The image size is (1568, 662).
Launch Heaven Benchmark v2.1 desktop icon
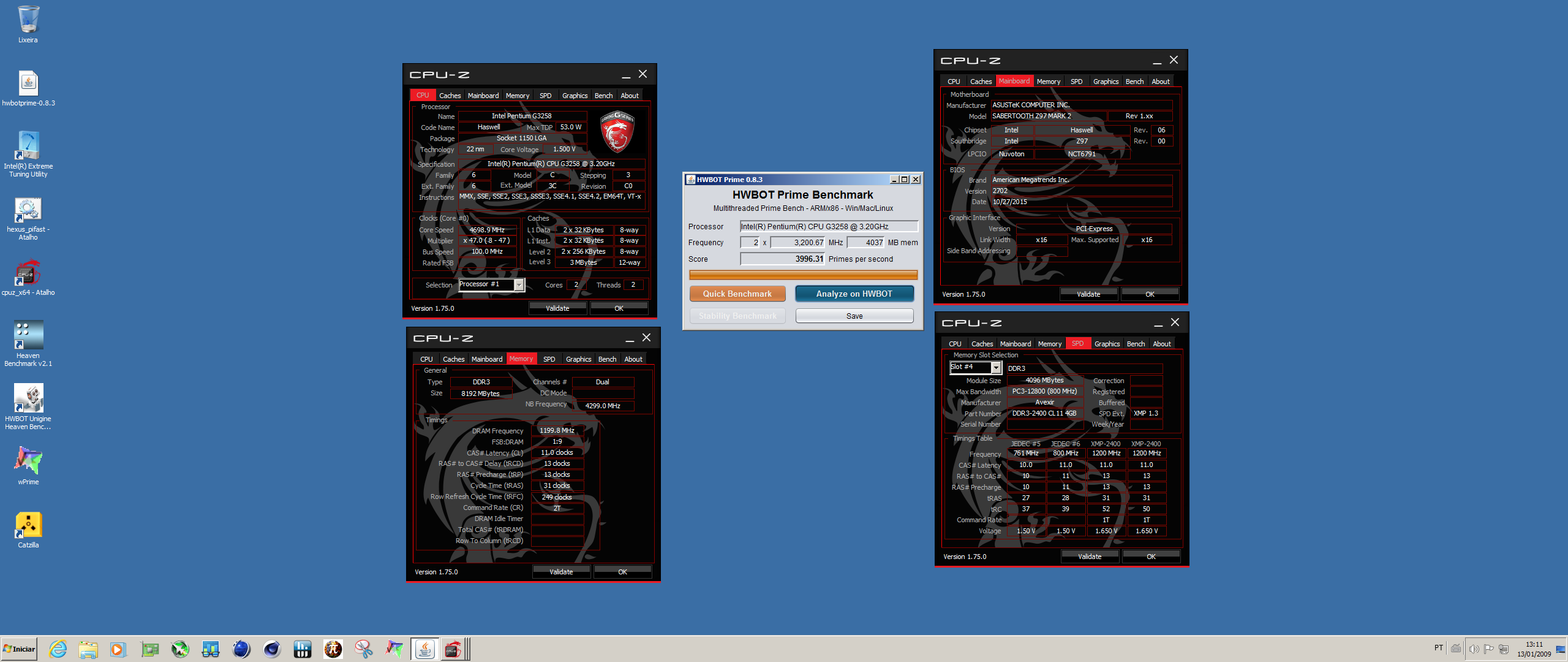[28, 343]
